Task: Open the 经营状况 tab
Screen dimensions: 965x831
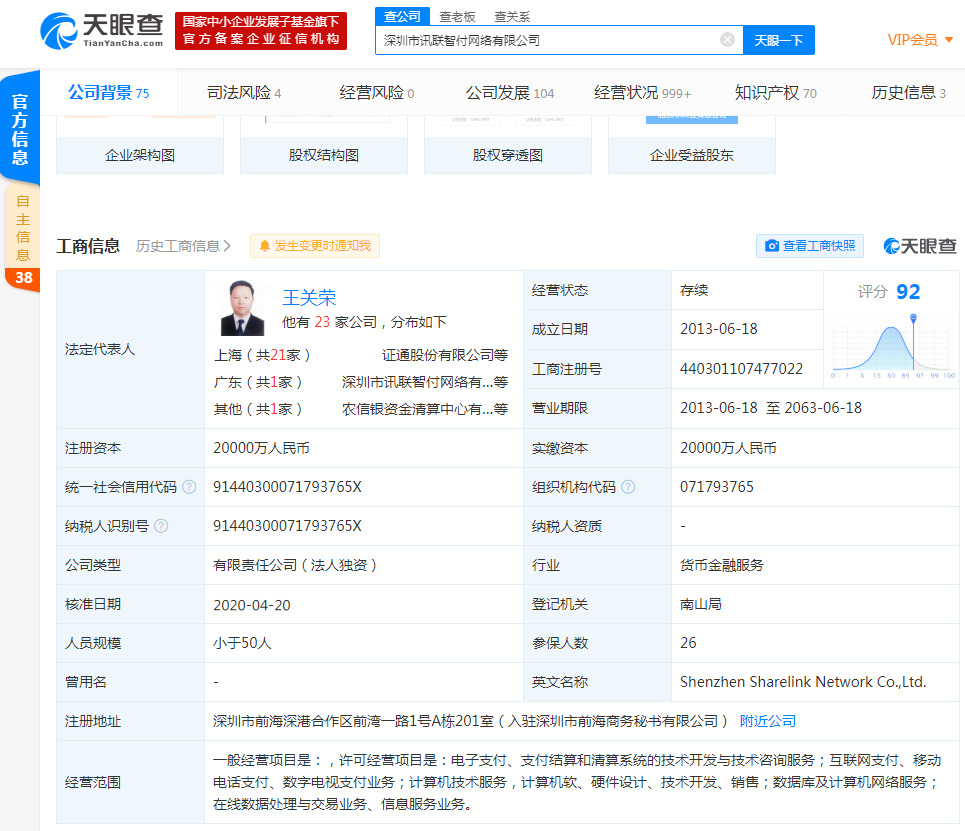Action: pos(643,93)
